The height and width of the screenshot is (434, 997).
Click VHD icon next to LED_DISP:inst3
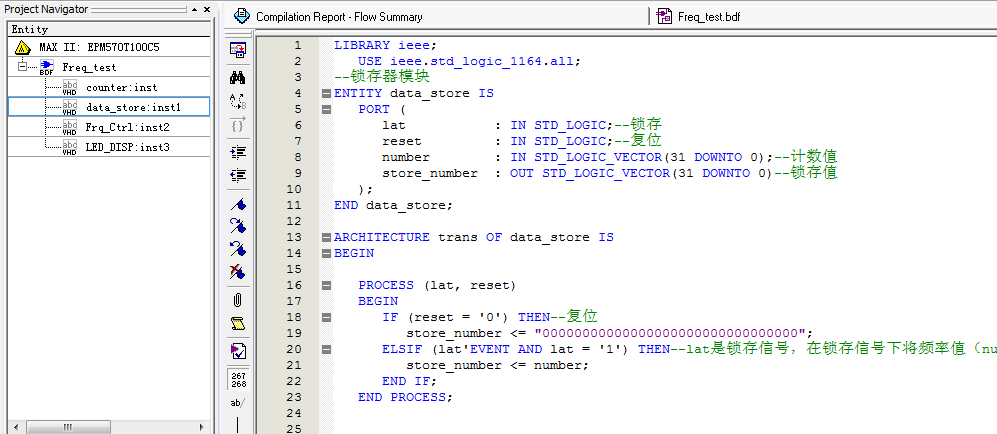point(71,147)
